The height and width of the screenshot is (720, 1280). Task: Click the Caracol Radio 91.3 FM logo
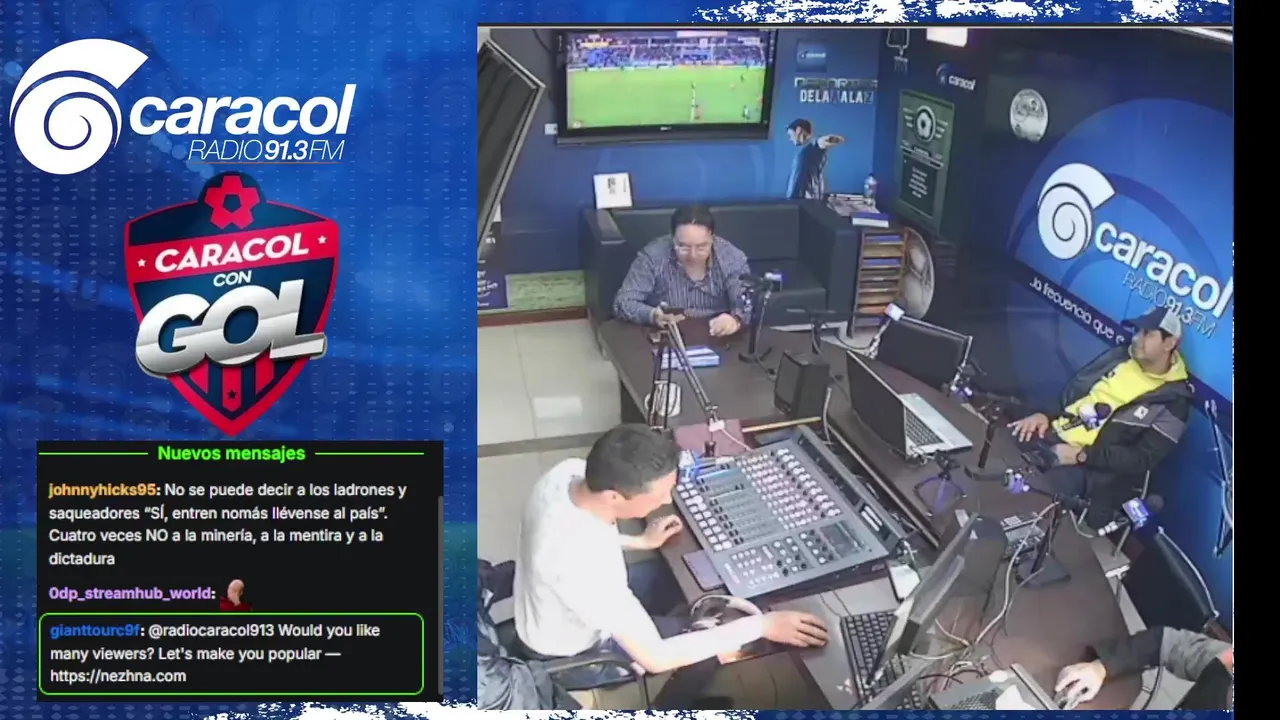coord(182,107)
